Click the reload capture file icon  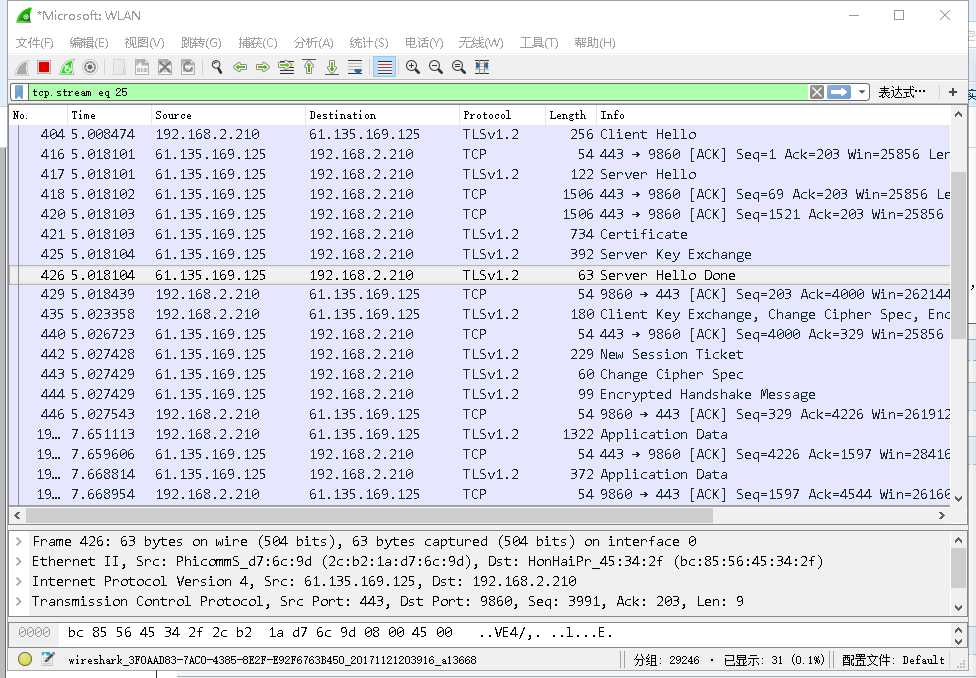[188, 67]
